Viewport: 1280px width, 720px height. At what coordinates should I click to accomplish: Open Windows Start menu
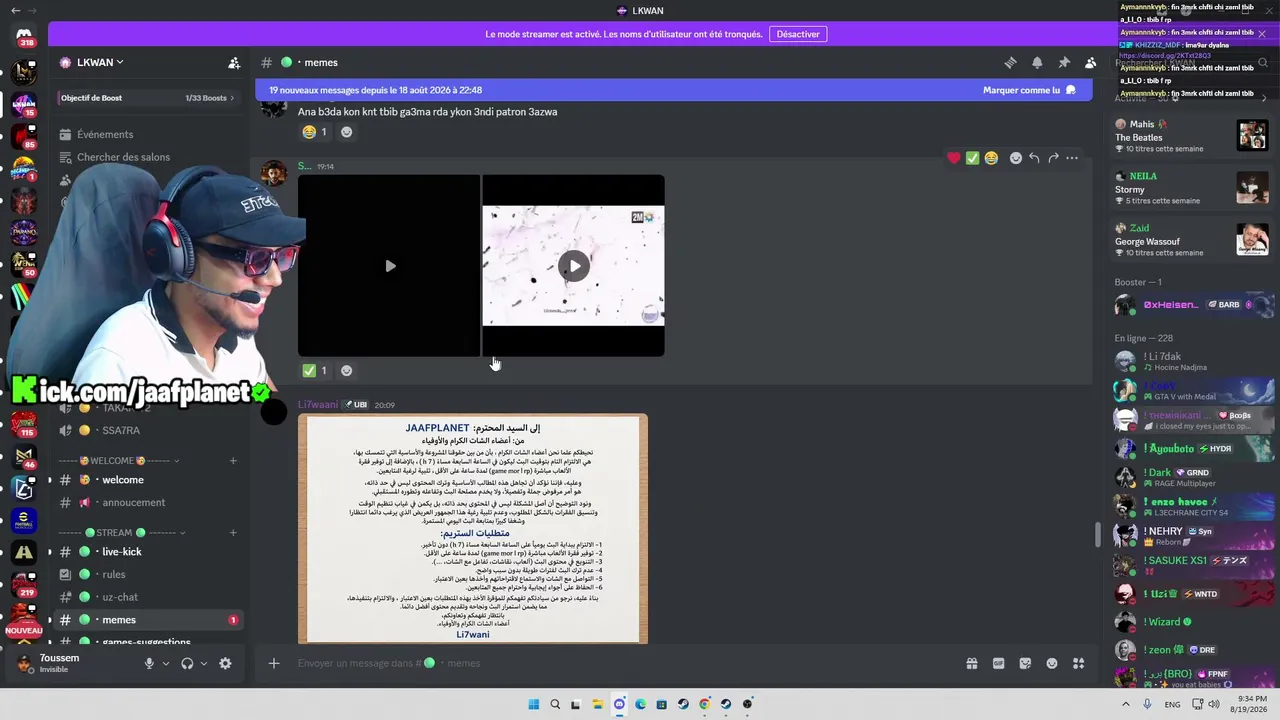(x=534, y=704)
